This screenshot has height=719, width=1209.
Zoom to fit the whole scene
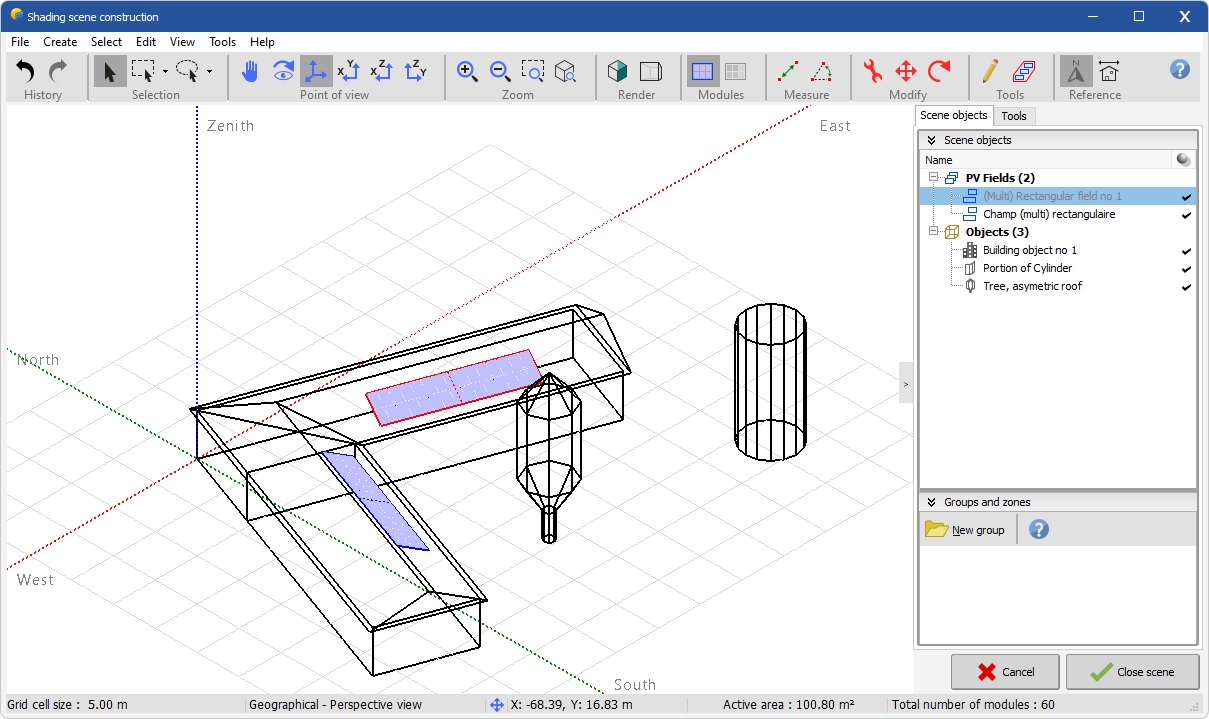point(566,71)
